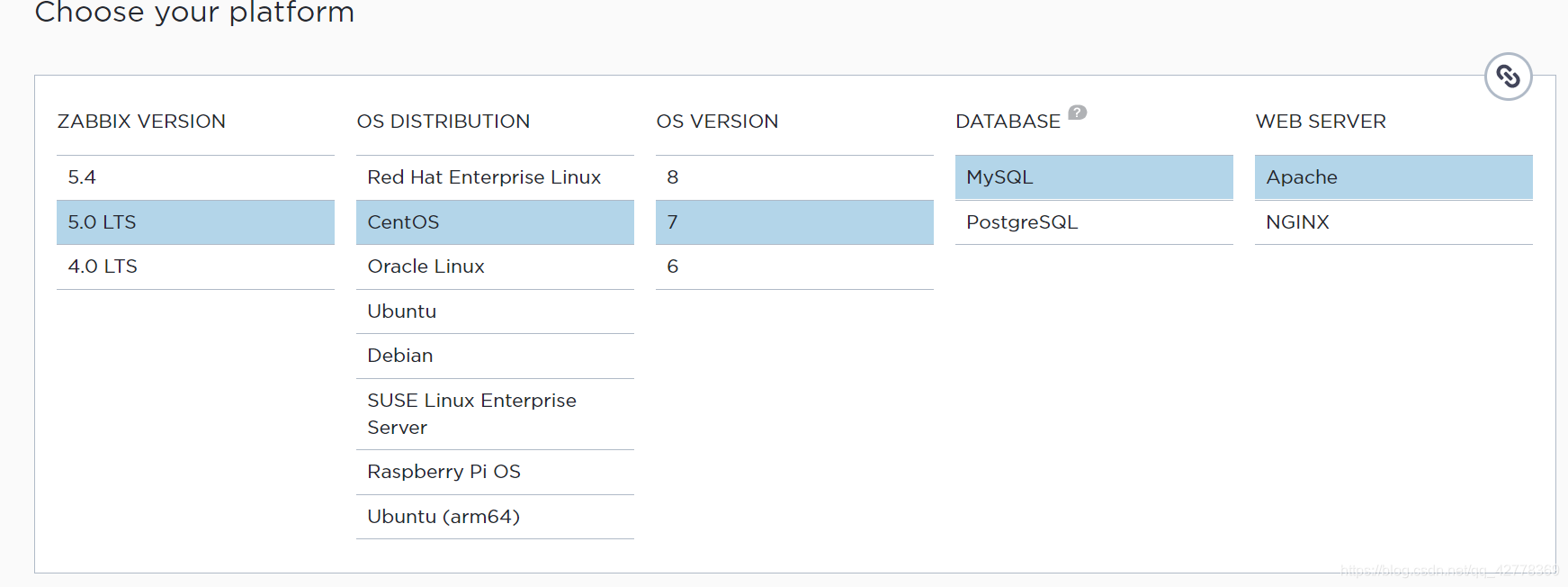
Task: Choose CentOS as OS distribution
Action: point(495,222)
